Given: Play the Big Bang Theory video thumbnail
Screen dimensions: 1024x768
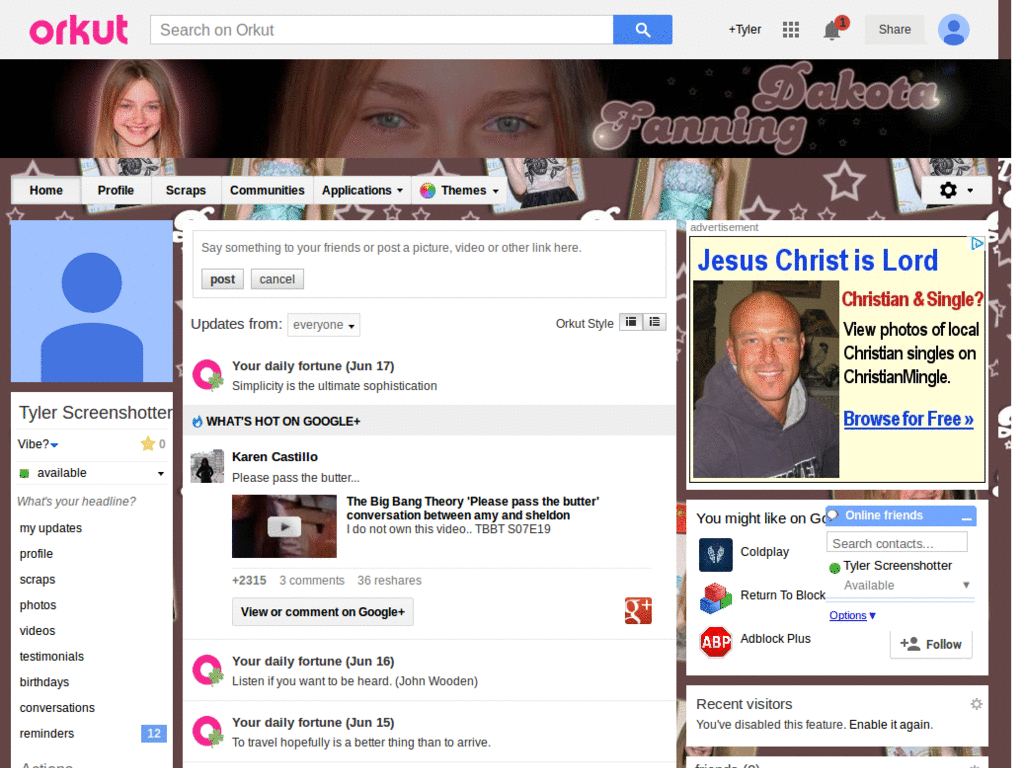Looking at the screenshot, I should pos(284,526).
